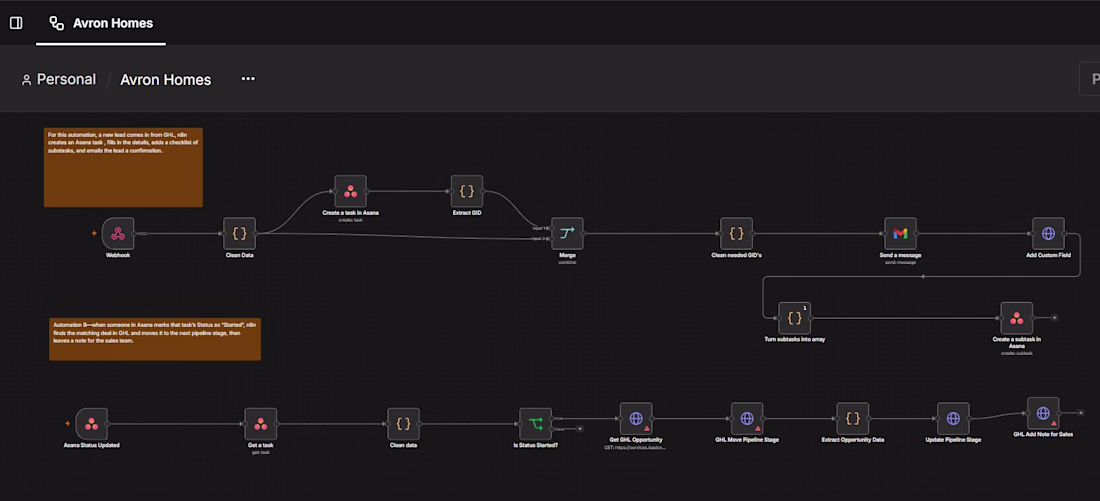Click the 'Webhook' node label
This screenshot has height=501, width=1100.
118,255
